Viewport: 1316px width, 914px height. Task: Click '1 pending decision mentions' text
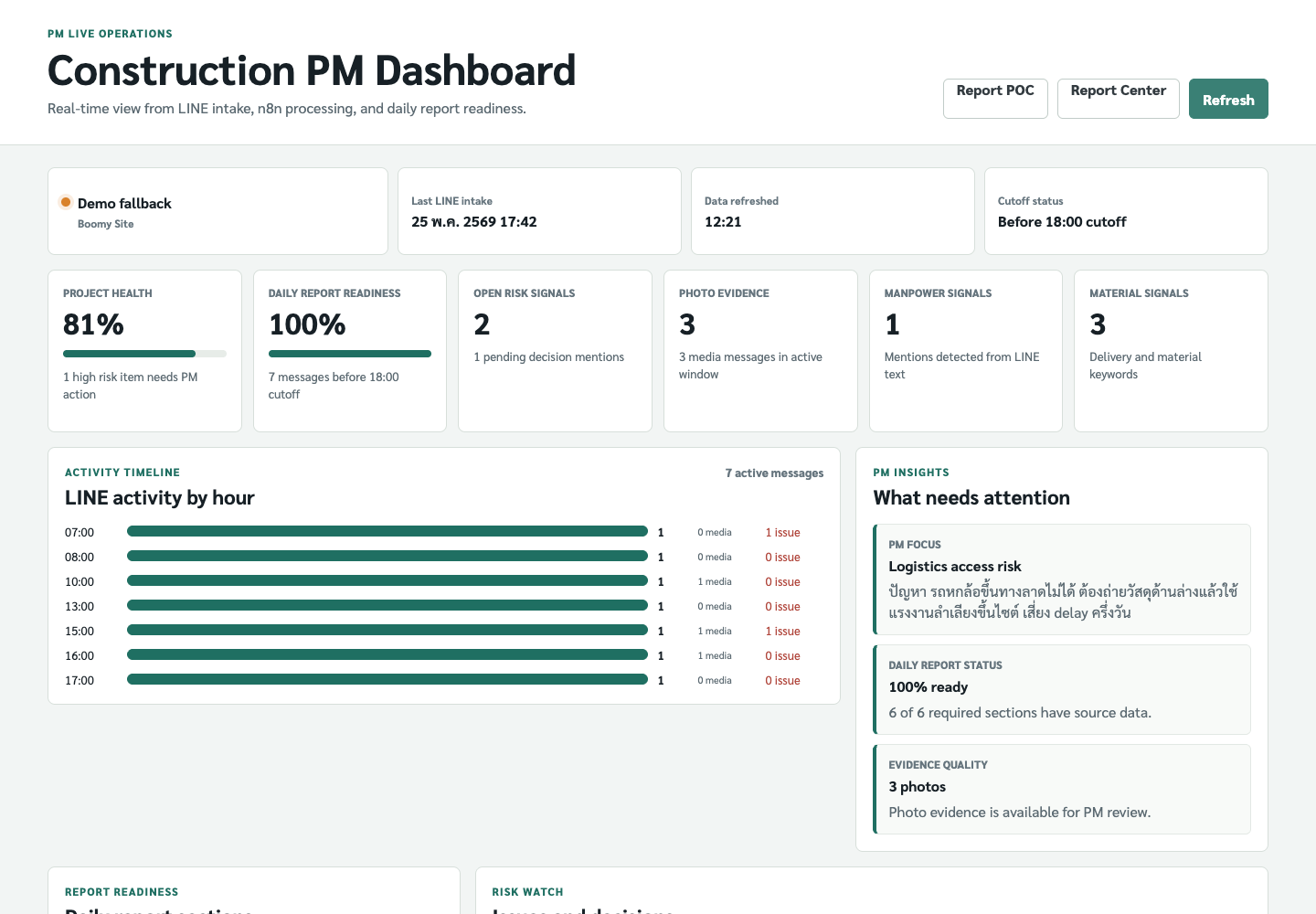[x=548, y=357]
